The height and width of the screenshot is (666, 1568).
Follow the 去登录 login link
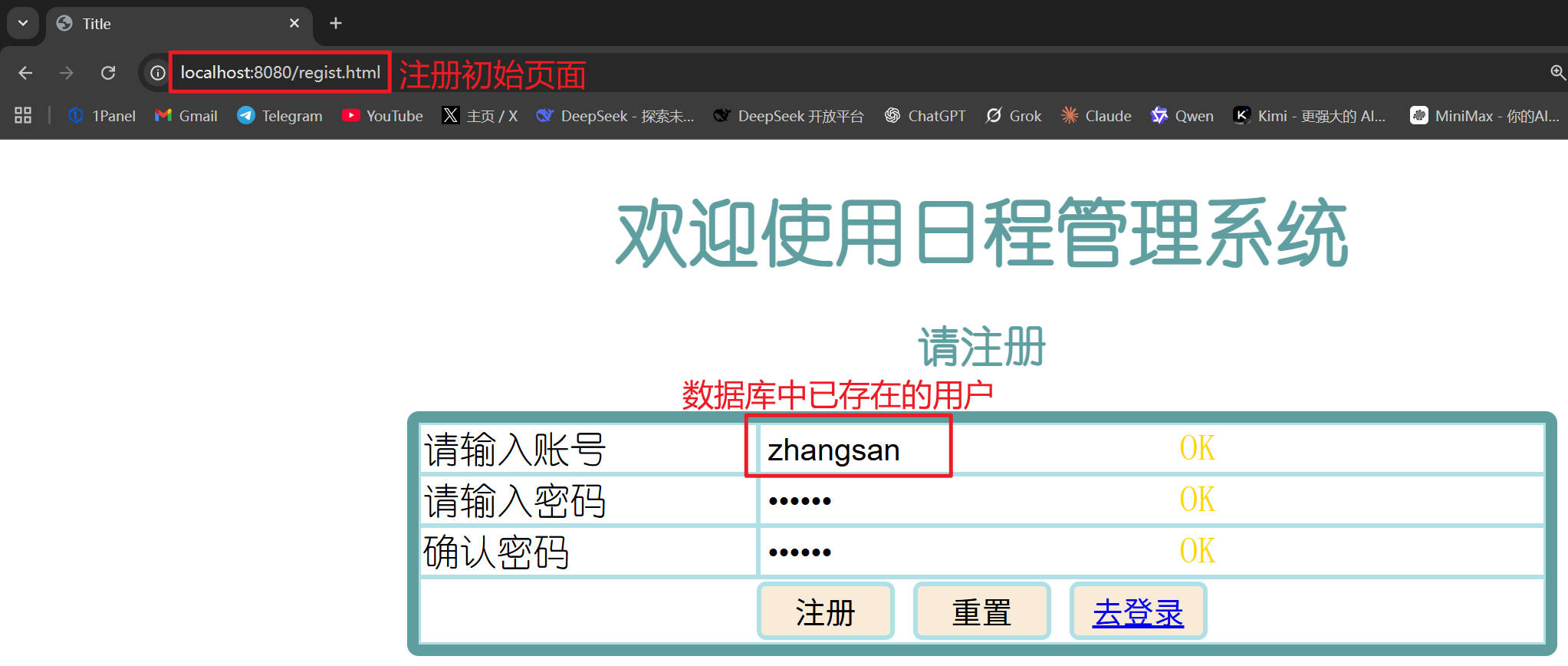pyautogui.click(x=1138, y=612)
